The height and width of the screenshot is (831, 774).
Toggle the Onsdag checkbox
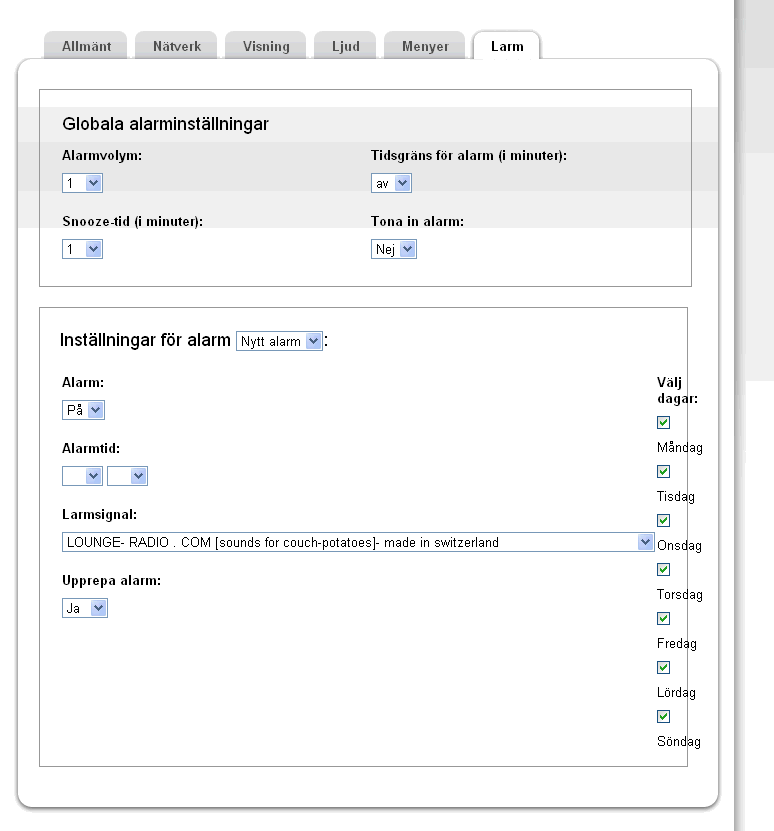663,521
